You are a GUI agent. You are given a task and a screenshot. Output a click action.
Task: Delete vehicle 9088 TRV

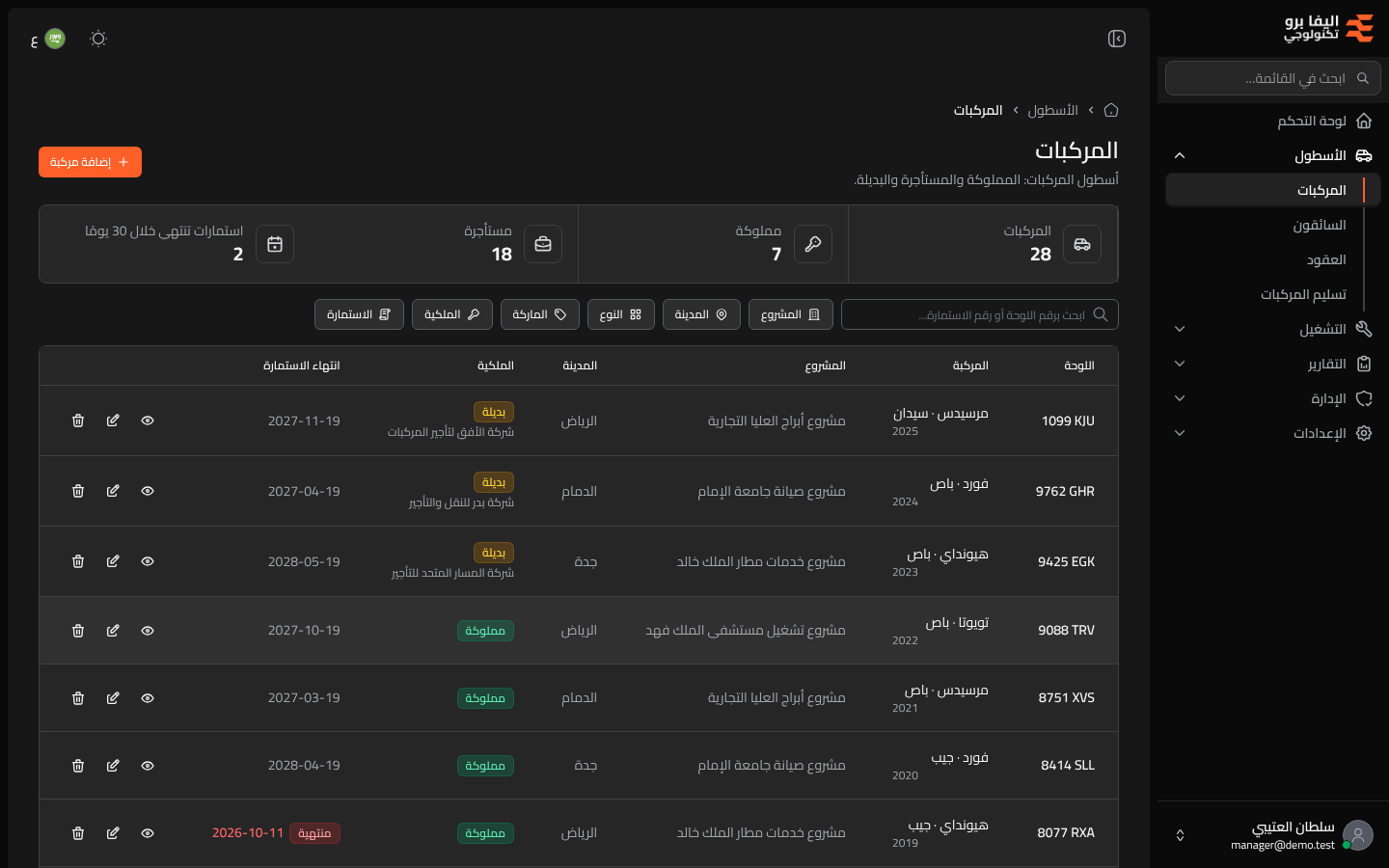(78, 631)
